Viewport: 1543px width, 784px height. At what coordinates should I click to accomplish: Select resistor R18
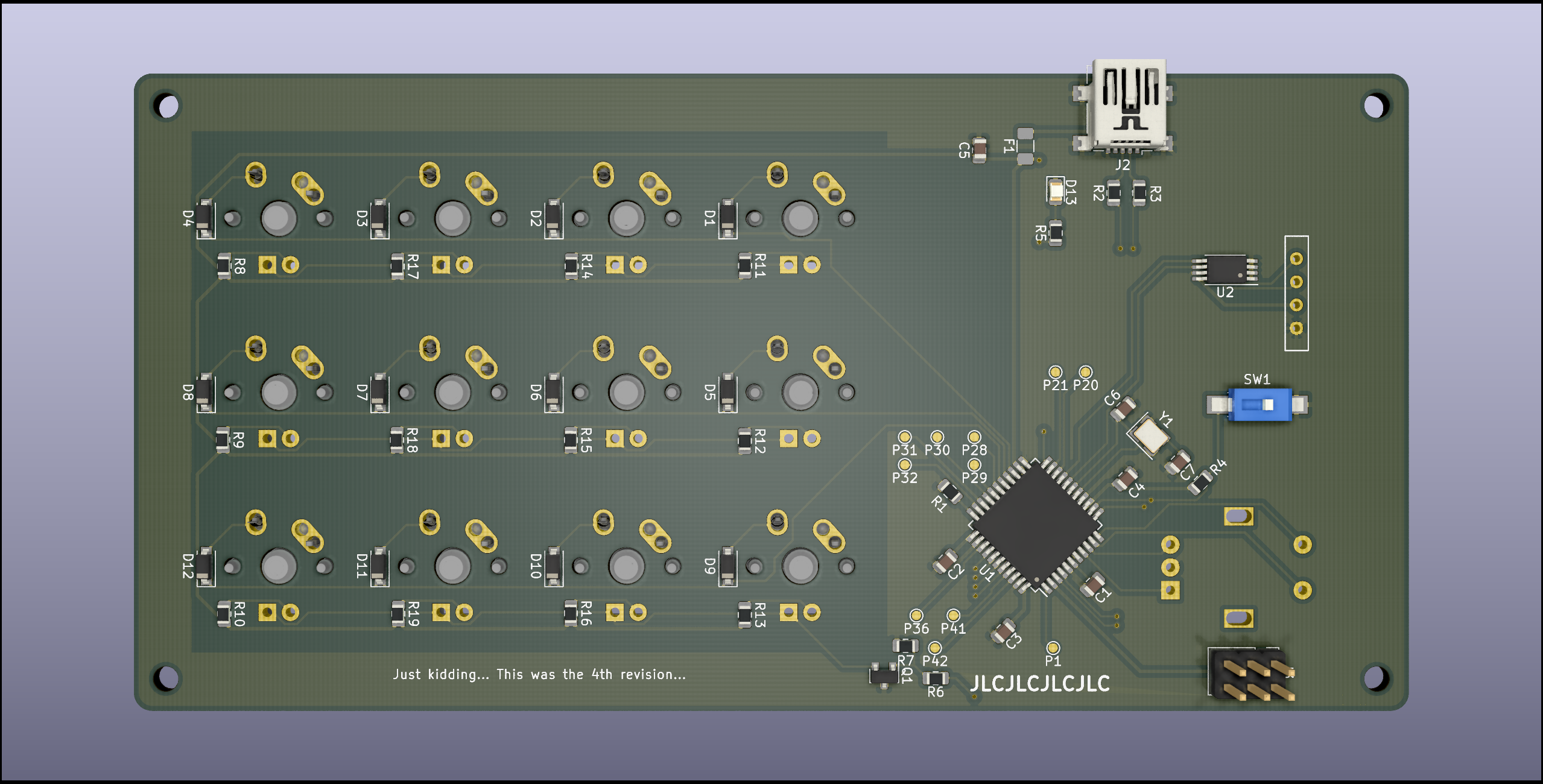(397, 440)
